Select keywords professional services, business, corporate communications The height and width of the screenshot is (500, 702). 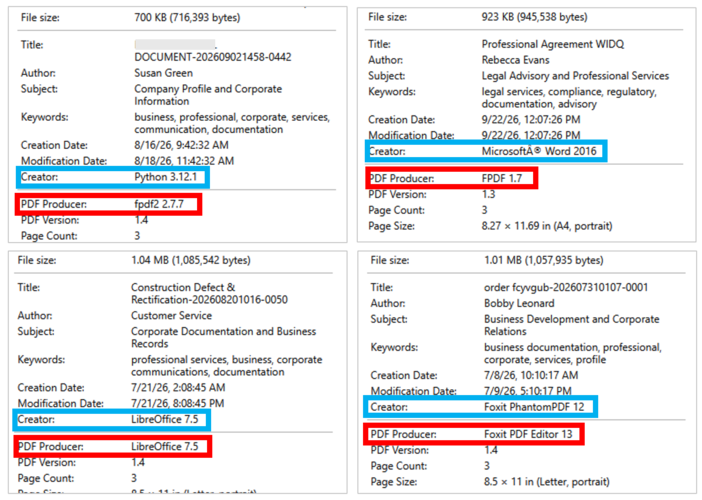(227, 366)
